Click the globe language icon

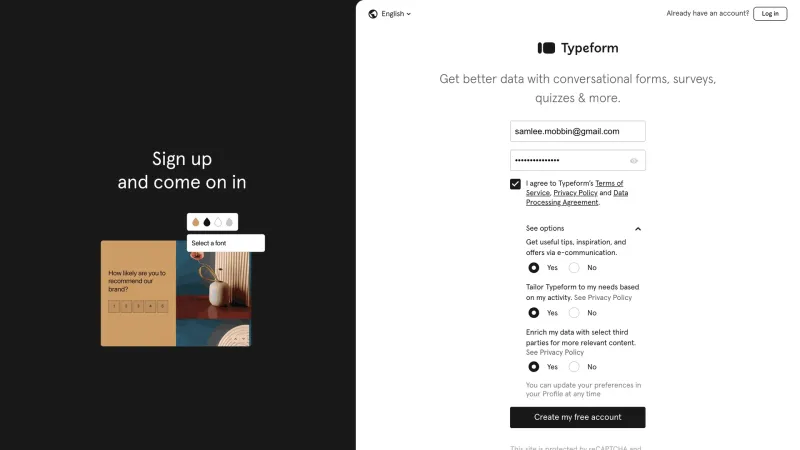coord(373,14)
